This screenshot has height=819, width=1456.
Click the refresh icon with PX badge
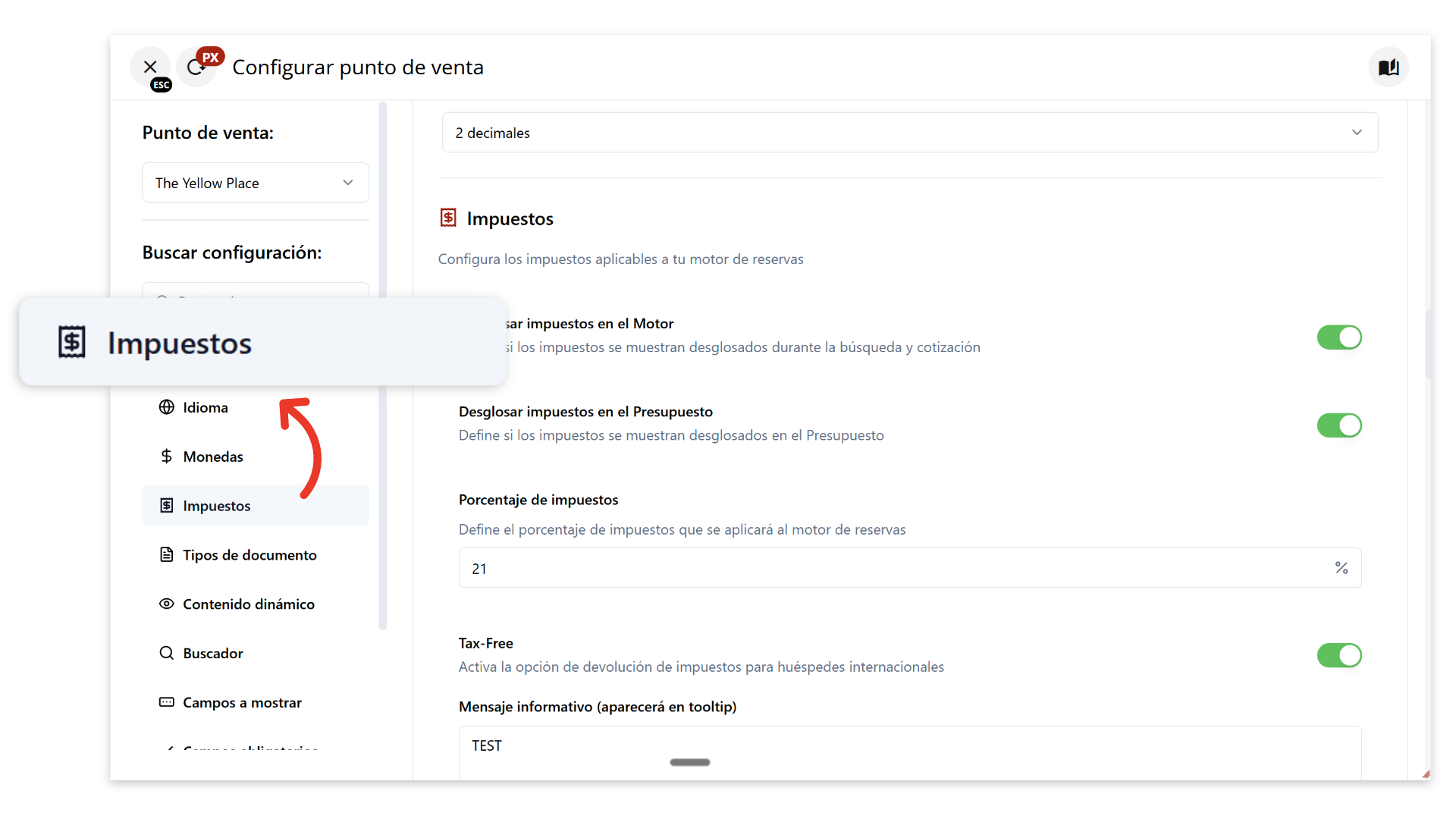point(196,67)
